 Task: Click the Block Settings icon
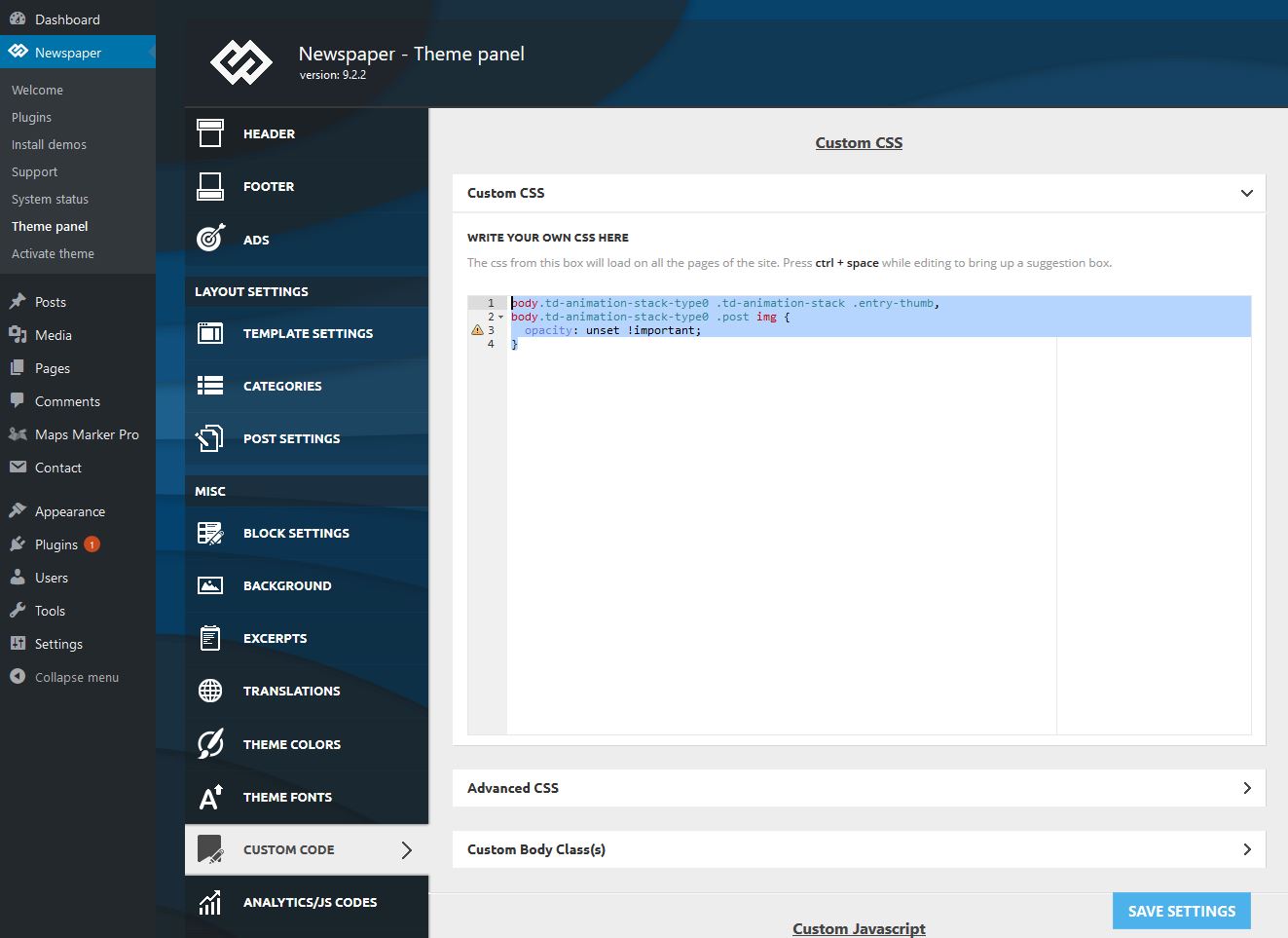pyautogui.click(x=210, y=533)
